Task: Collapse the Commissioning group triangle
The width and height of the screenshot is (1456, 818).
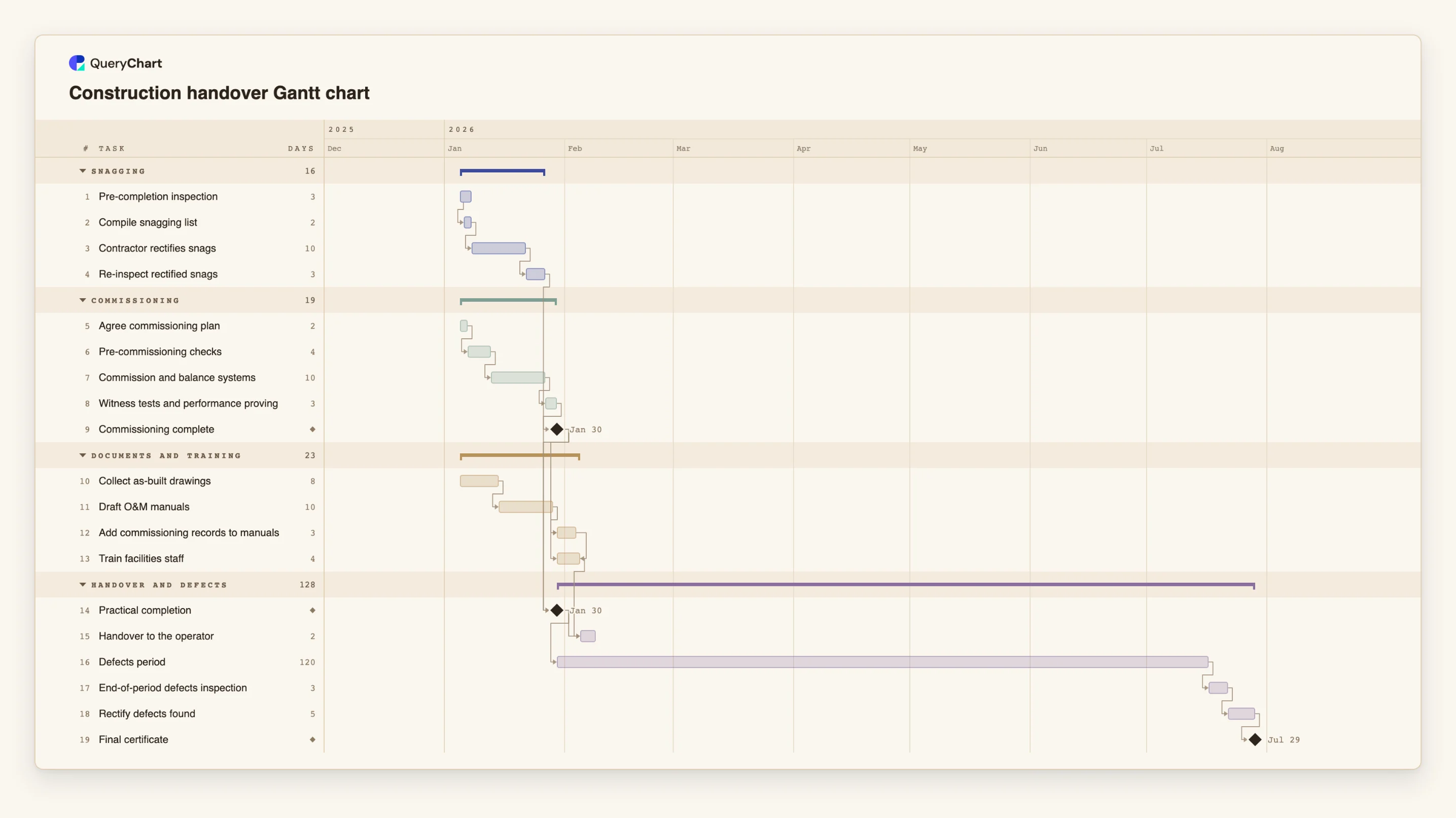Action: 83,300
